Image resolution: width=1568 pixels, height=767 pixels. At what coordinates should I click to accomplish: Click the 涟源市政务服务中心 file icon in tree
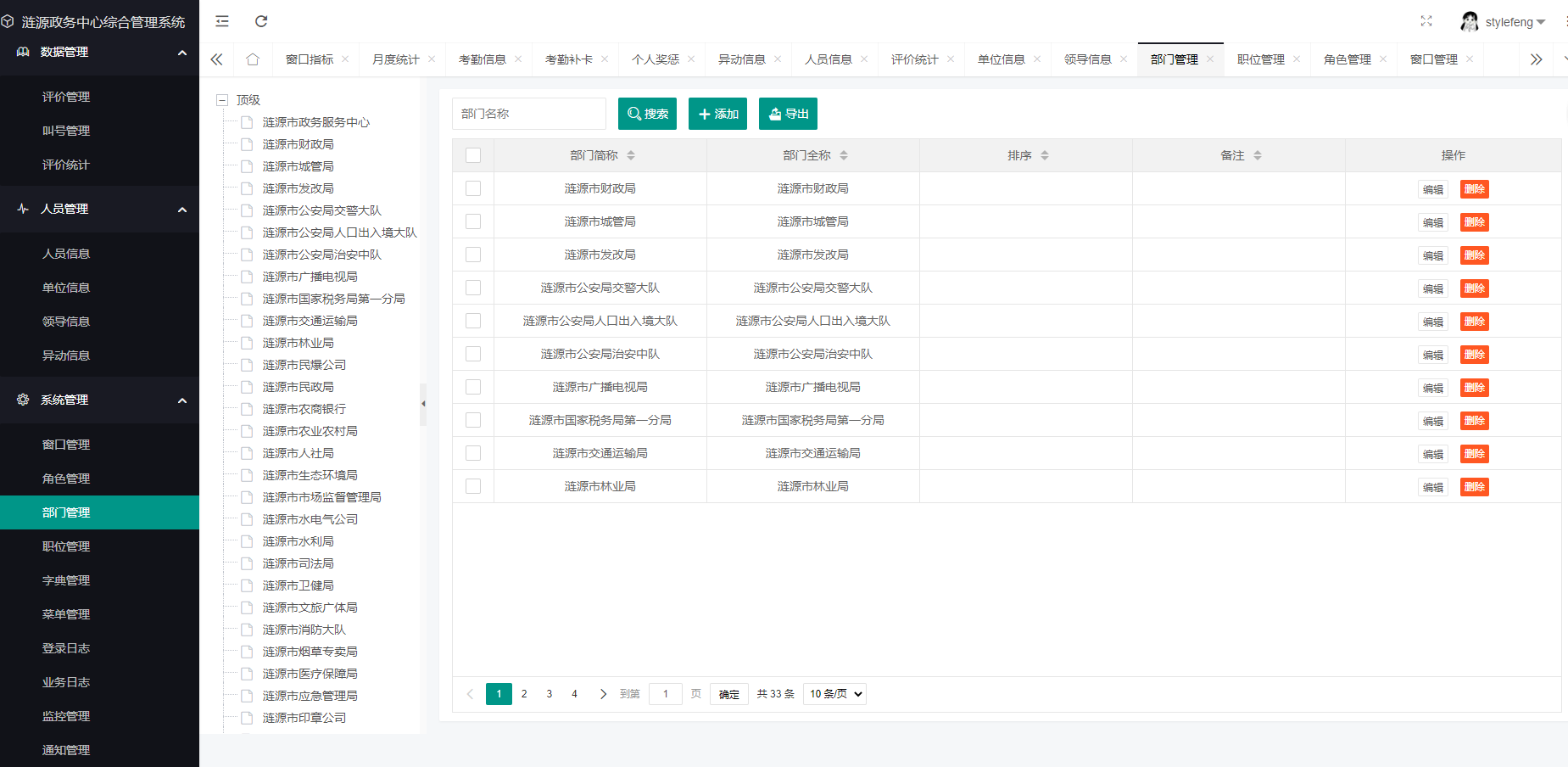coord(247,122)
